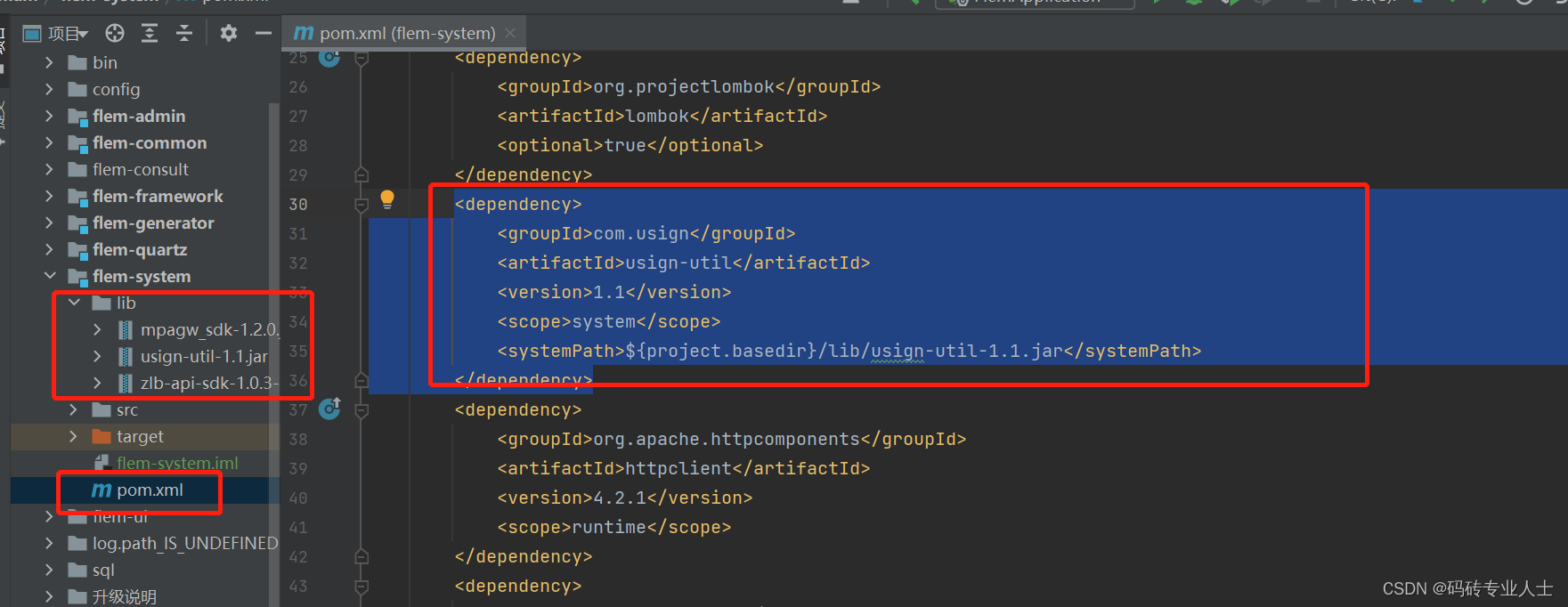Expand the sql folder
The width and height of the screenshot is (1568, 607).
[x=49, y=571]
